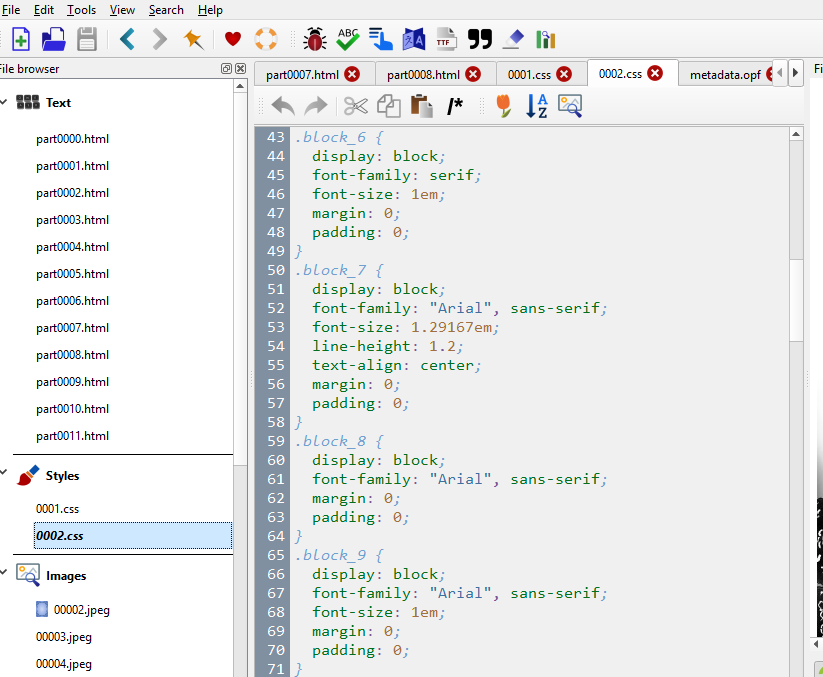Collapse the Images section in file browser
Image resolution: width=823 pixels, height=677 pixels.
4,575
